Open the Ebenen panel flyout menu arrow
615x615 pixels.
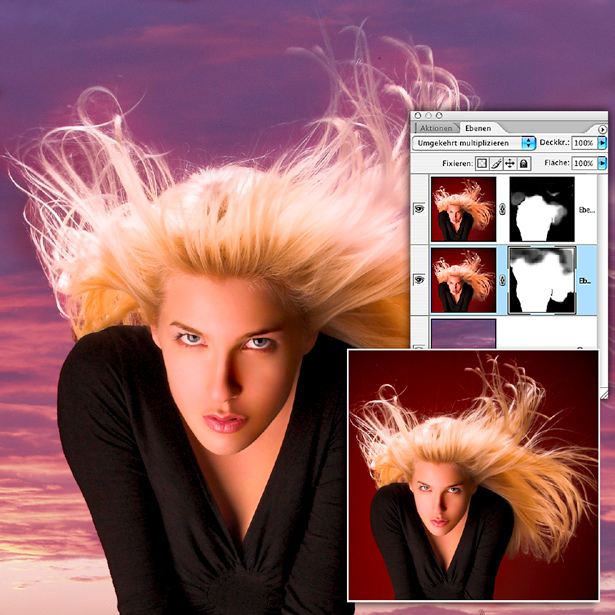[602, 129]
